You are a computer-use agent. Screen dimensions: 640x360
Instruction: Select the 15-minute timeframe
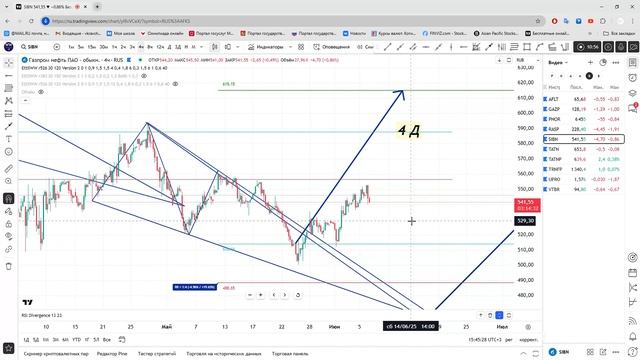coord(91,47)
